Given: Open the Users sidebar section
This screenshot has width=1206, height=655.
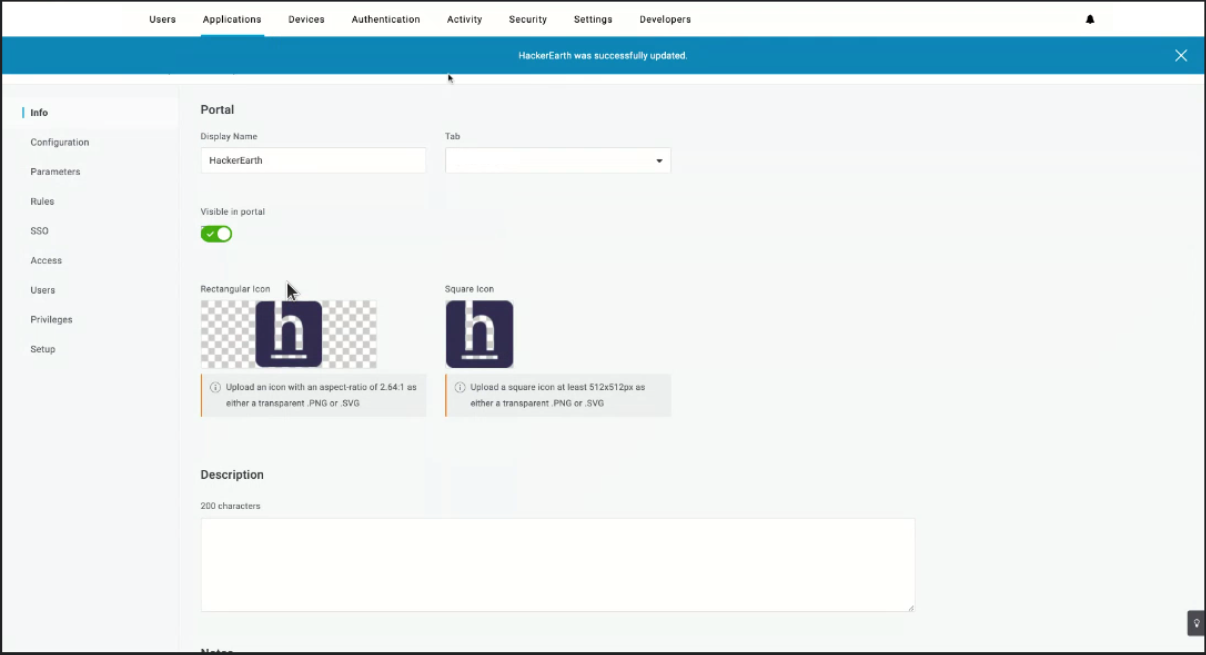Looking at the screenshot, I should click(x=43, y=290).
